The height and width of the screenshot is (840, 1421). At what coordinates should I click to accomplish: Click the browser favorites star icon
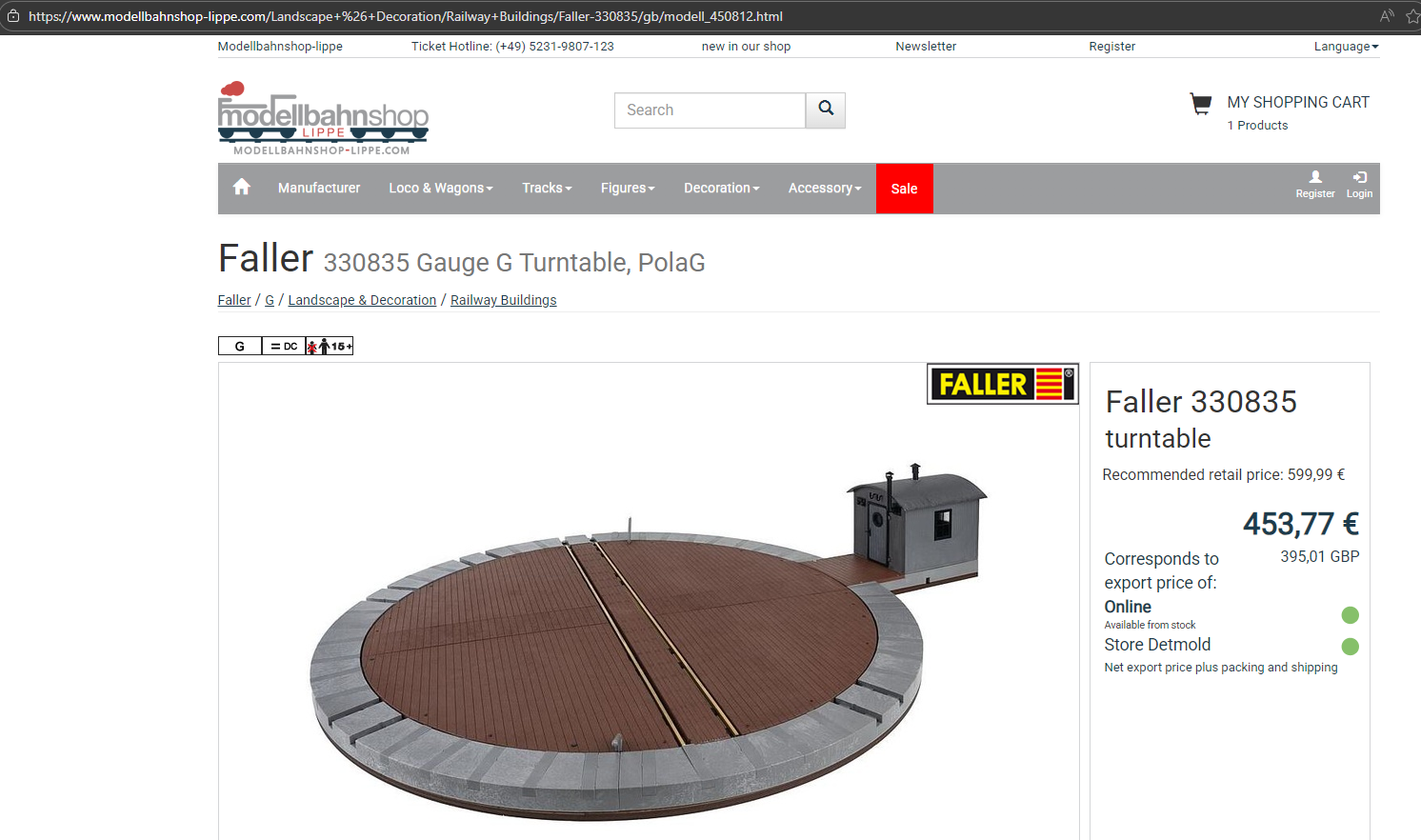click(x=1411, y=16)
